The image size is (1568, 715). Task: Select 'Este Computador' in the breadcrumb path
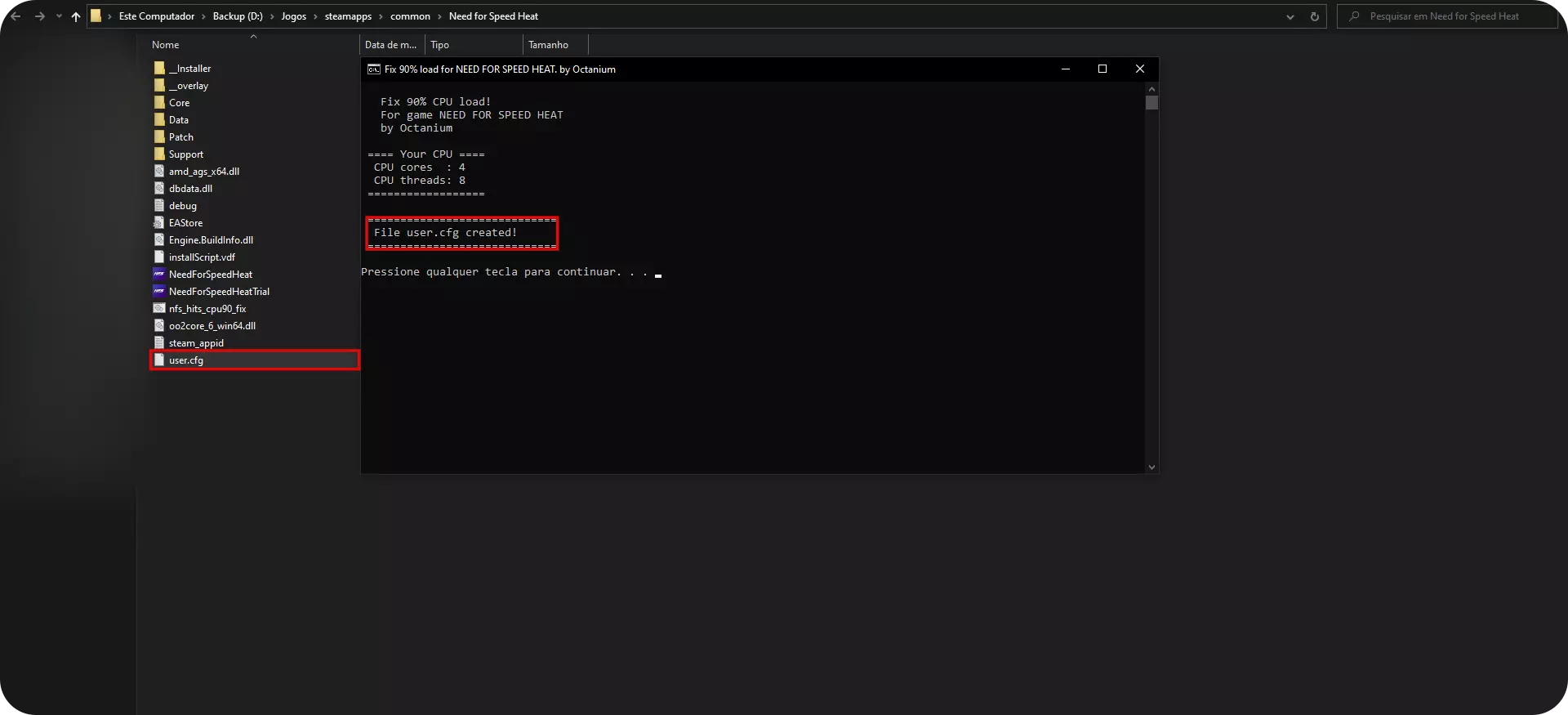pyautogui.click(x=157, y=16)
